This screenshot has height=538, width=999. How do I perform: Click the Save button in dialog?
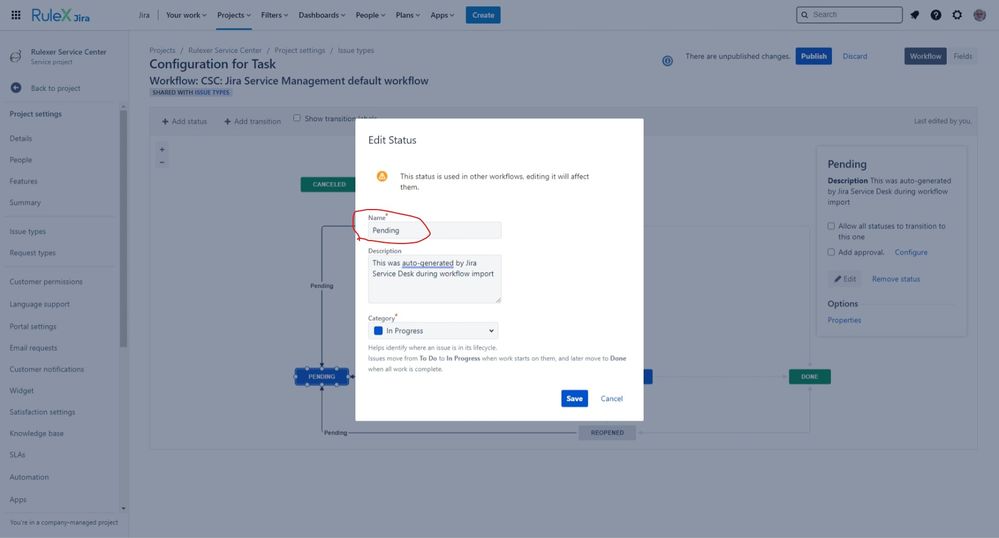(574, 398)
